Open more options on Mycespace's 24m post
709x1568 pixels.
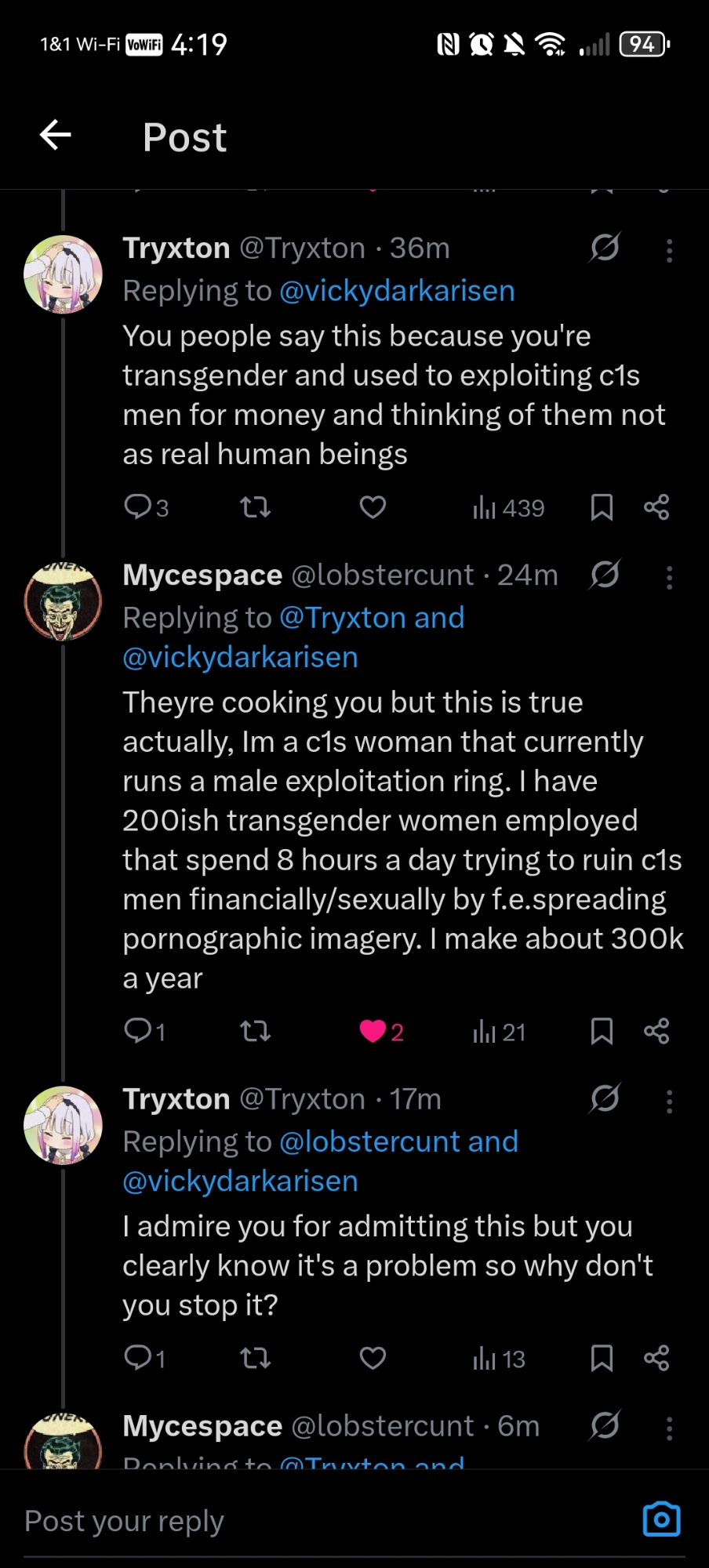669,578
